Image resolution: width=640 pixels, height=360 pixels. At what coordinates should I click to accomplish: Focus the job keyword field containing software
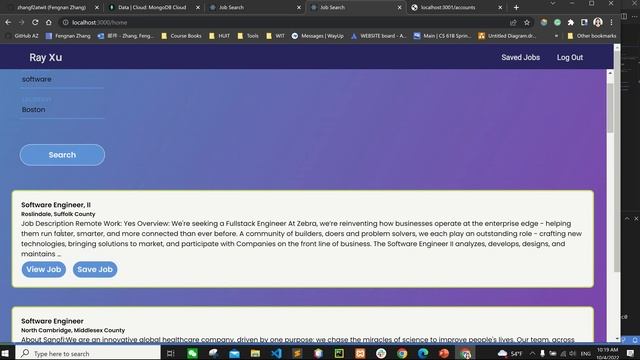click(x=62, y=79)
